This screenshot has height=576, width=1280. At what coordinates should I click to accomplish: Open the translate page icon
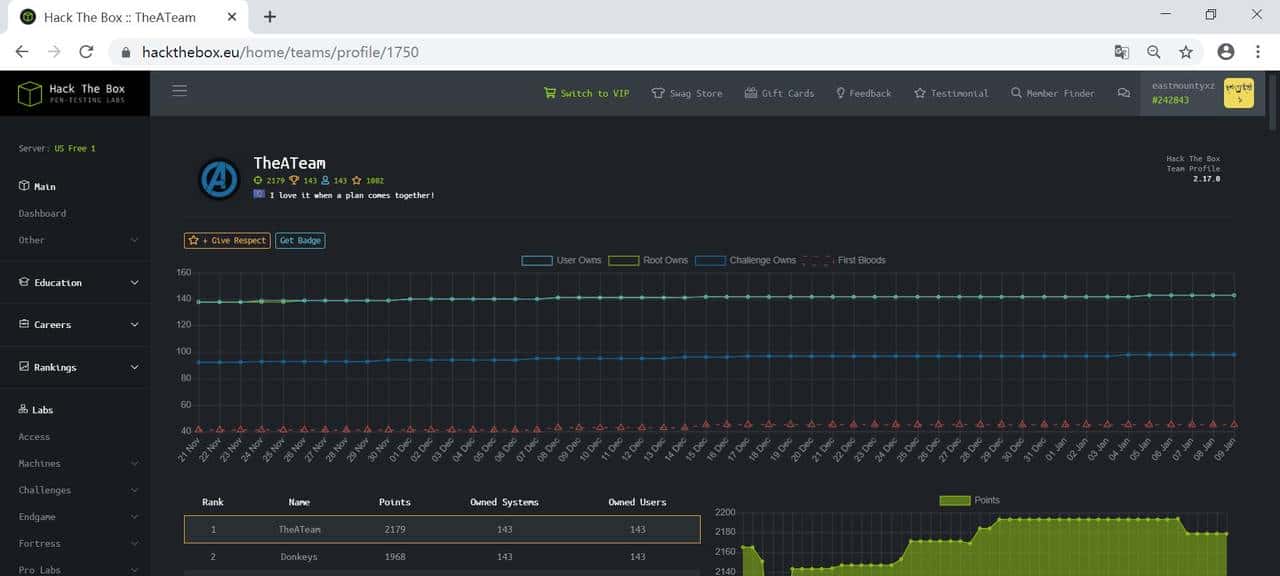[x=1122, y=52]
